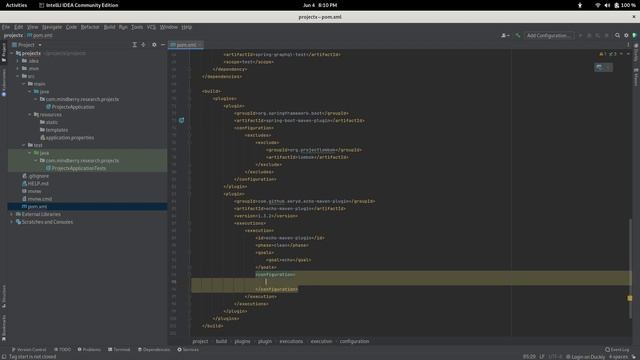This screenshot has height=360, width=640.
Task: Open the user account dropdown icon
Action: pyautogui.click(x=505, y=36)
